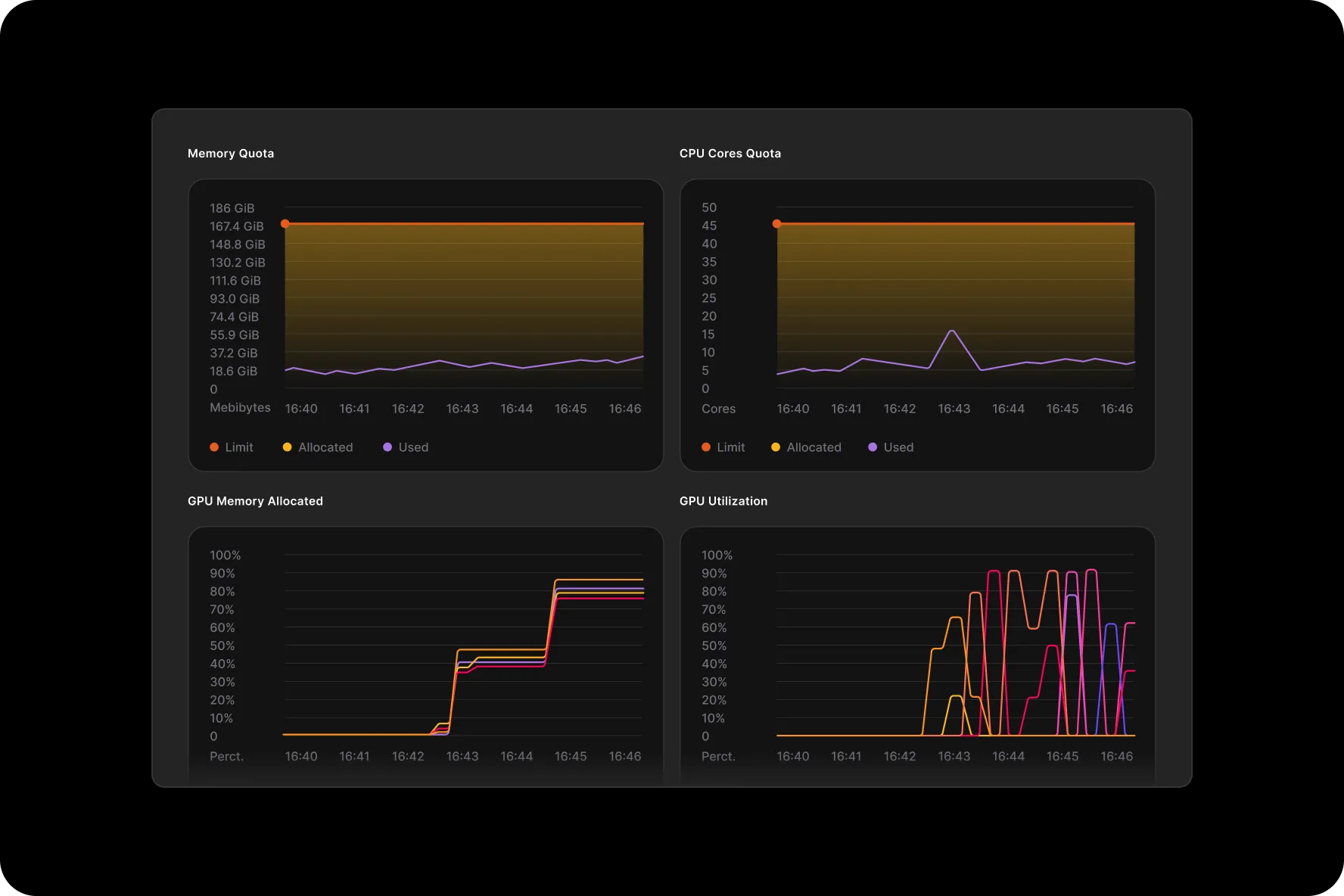Click the Limit legend dot under Memory Quota
Image resolution: width=1344 pixels, height=896 pixels.
(x=214, y=447)
